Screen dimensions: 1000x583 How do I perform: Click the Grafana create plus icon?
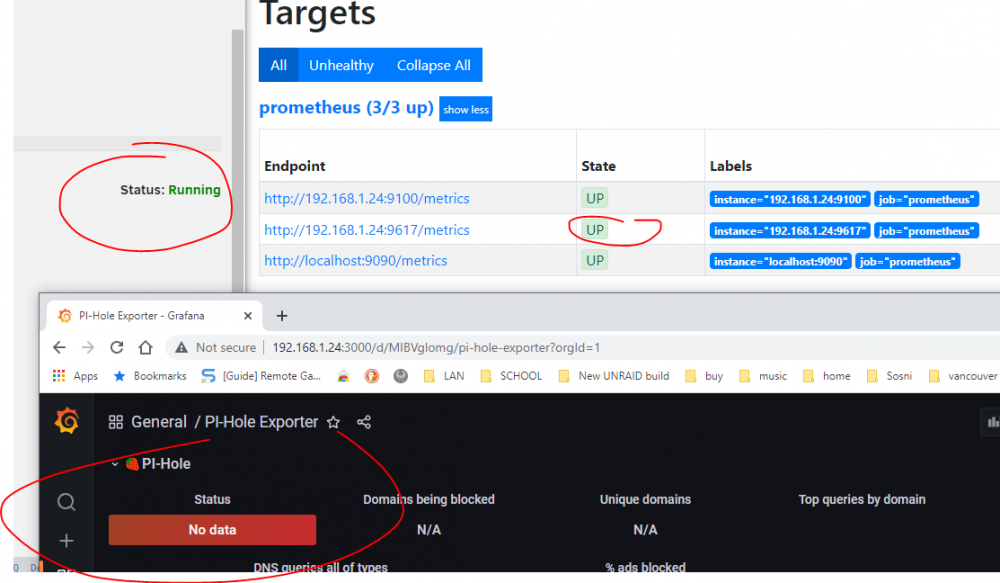pyautogui.click(x=66, y=541)
